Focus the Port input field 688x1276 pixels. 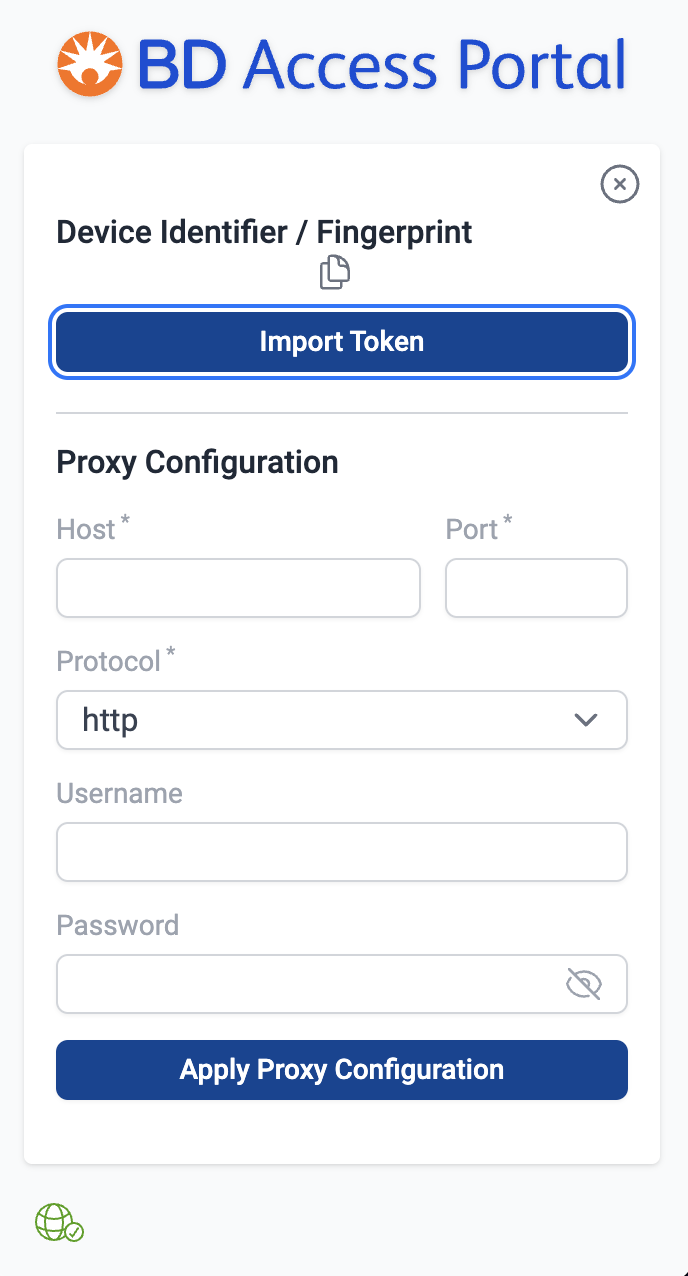click(x=536, y=588)
